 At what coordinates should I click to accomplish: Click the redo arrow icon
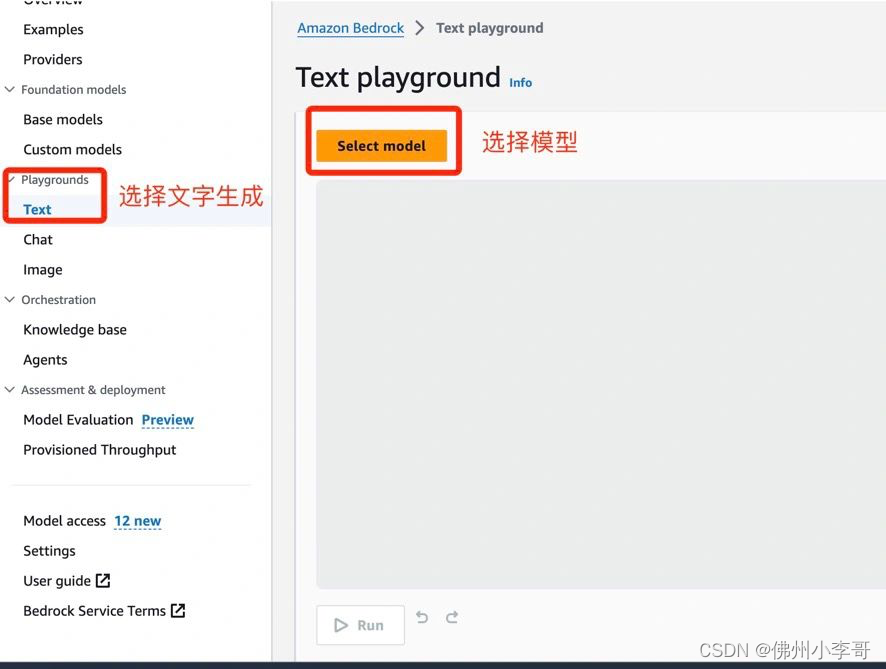click(452, 617)
